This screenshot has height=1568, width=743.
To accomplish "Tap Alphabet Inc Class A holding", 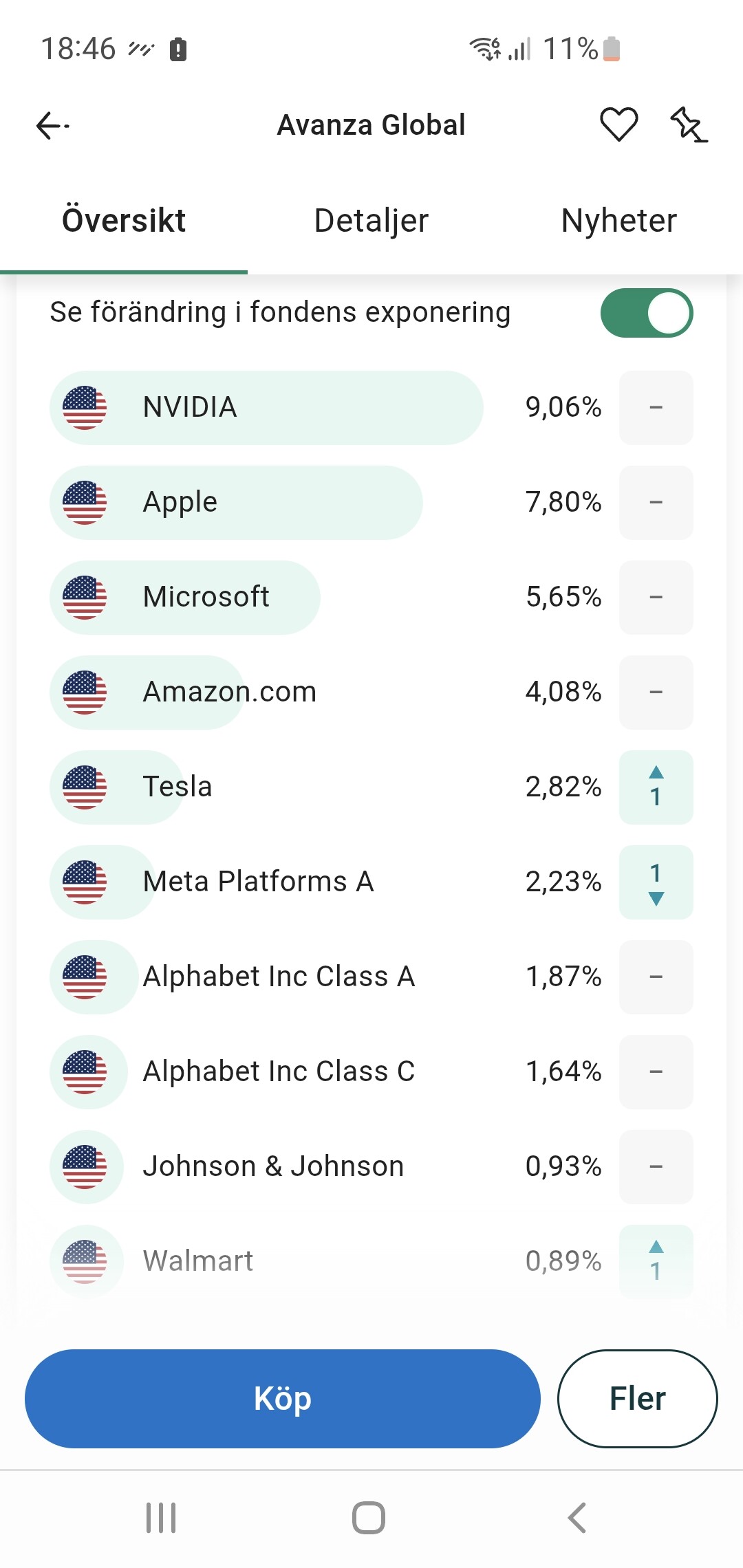I will point(279,977).
